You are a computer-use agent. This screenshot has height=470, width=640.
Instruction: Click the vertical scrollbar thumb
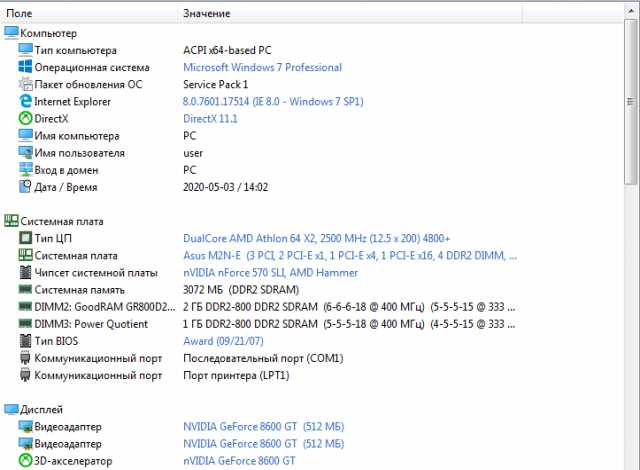[631, 102]
